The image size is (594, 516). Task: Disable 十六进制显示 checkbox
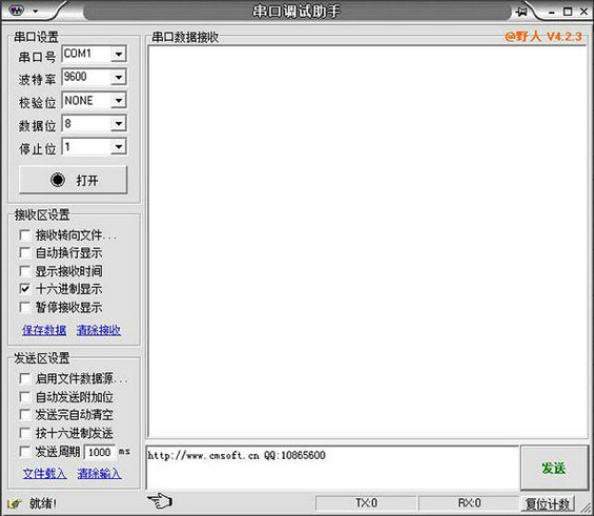tap(25, 289)
